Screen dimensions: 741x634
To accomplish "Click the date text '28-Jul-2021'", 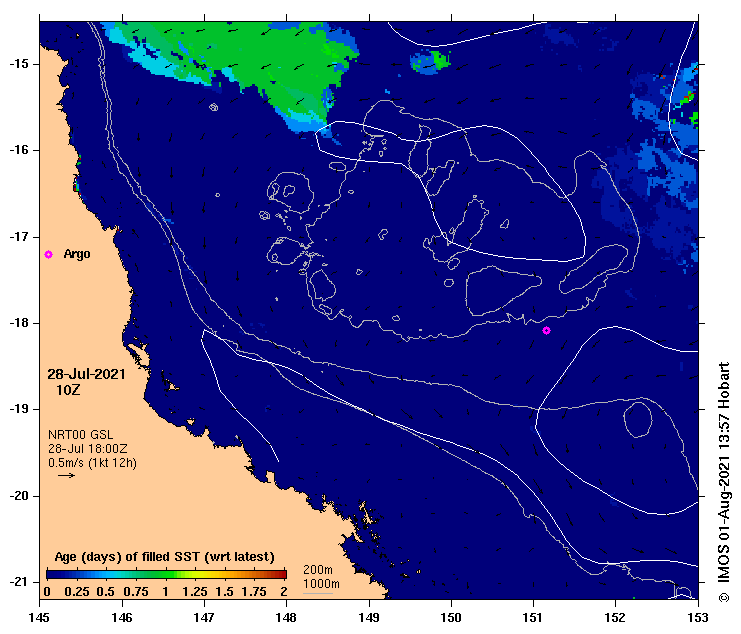I will click(86, 374).
